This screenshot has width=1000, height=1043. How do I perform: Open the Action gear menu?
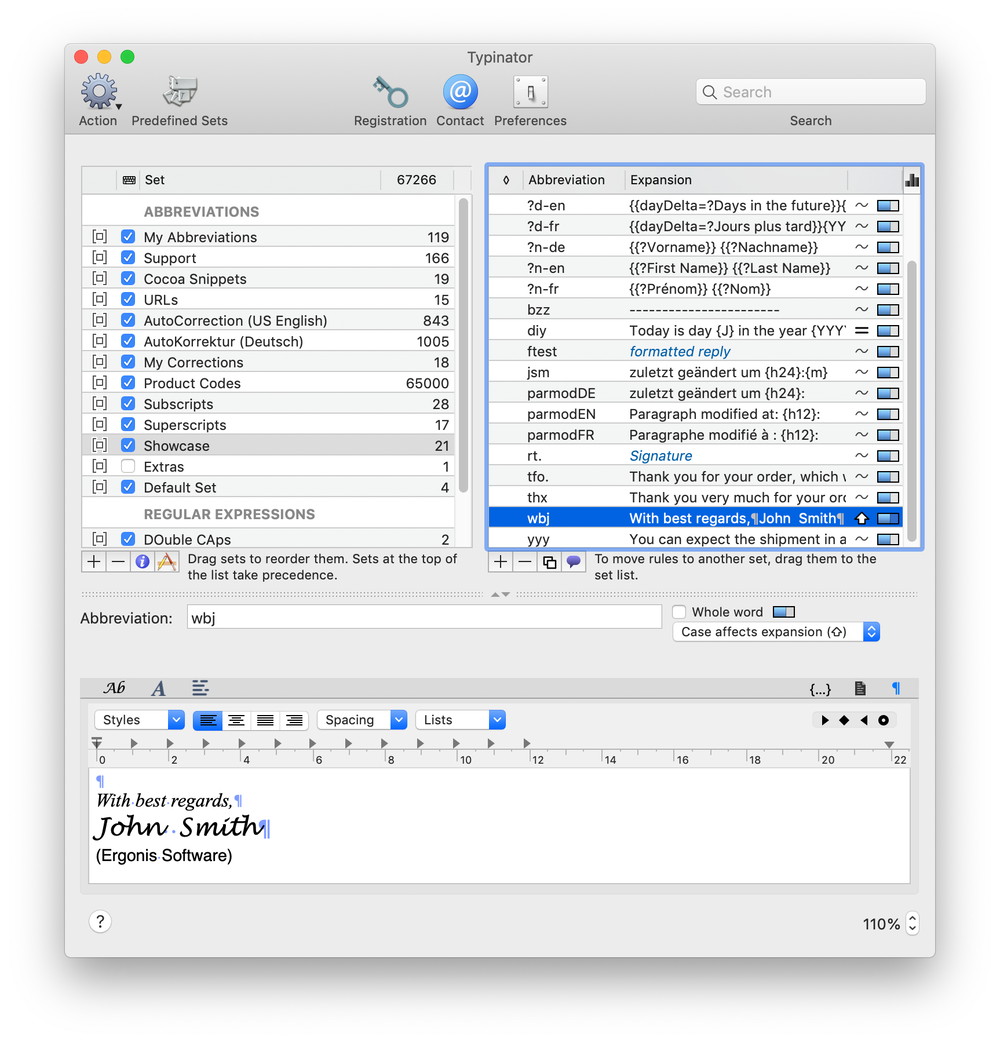(100, 92)
